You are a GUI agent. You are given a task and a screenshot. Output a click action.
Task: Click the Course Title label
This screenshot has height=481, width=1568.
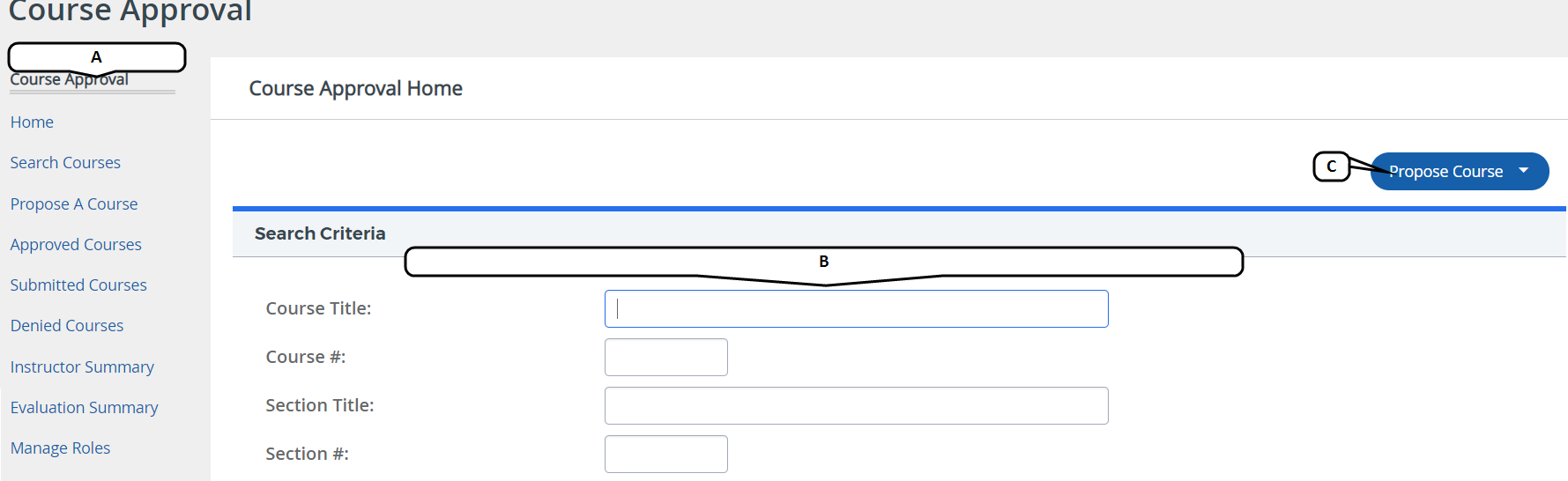click(x=318, y=309)
